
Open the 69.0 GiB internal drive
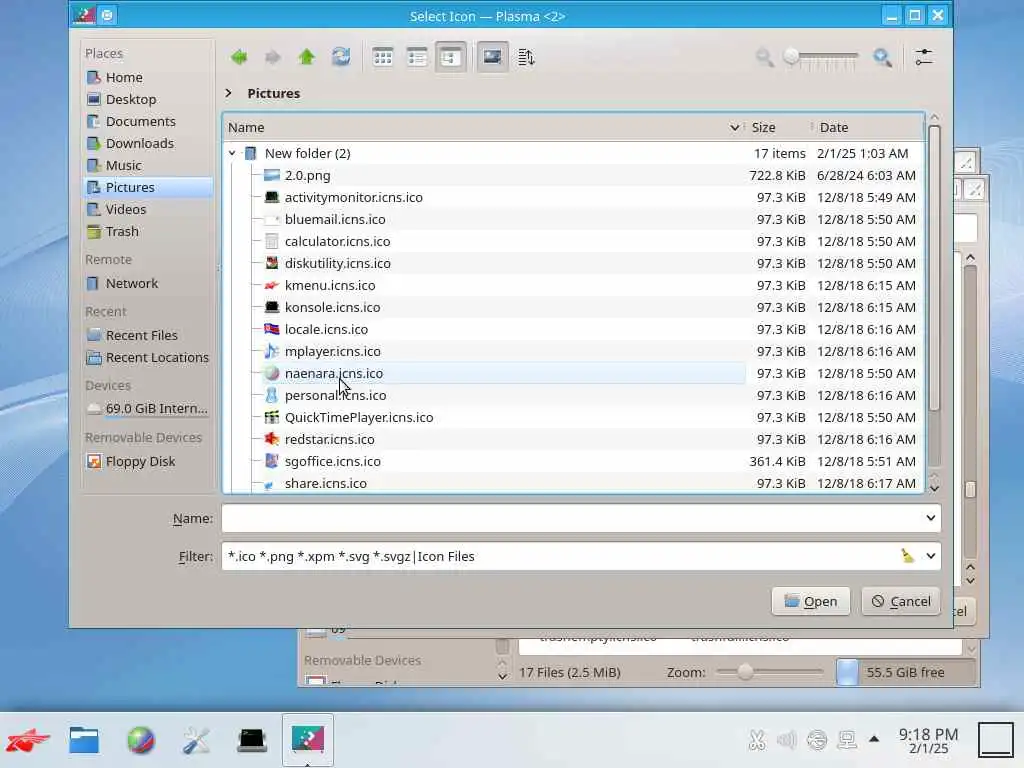point(148,408)
